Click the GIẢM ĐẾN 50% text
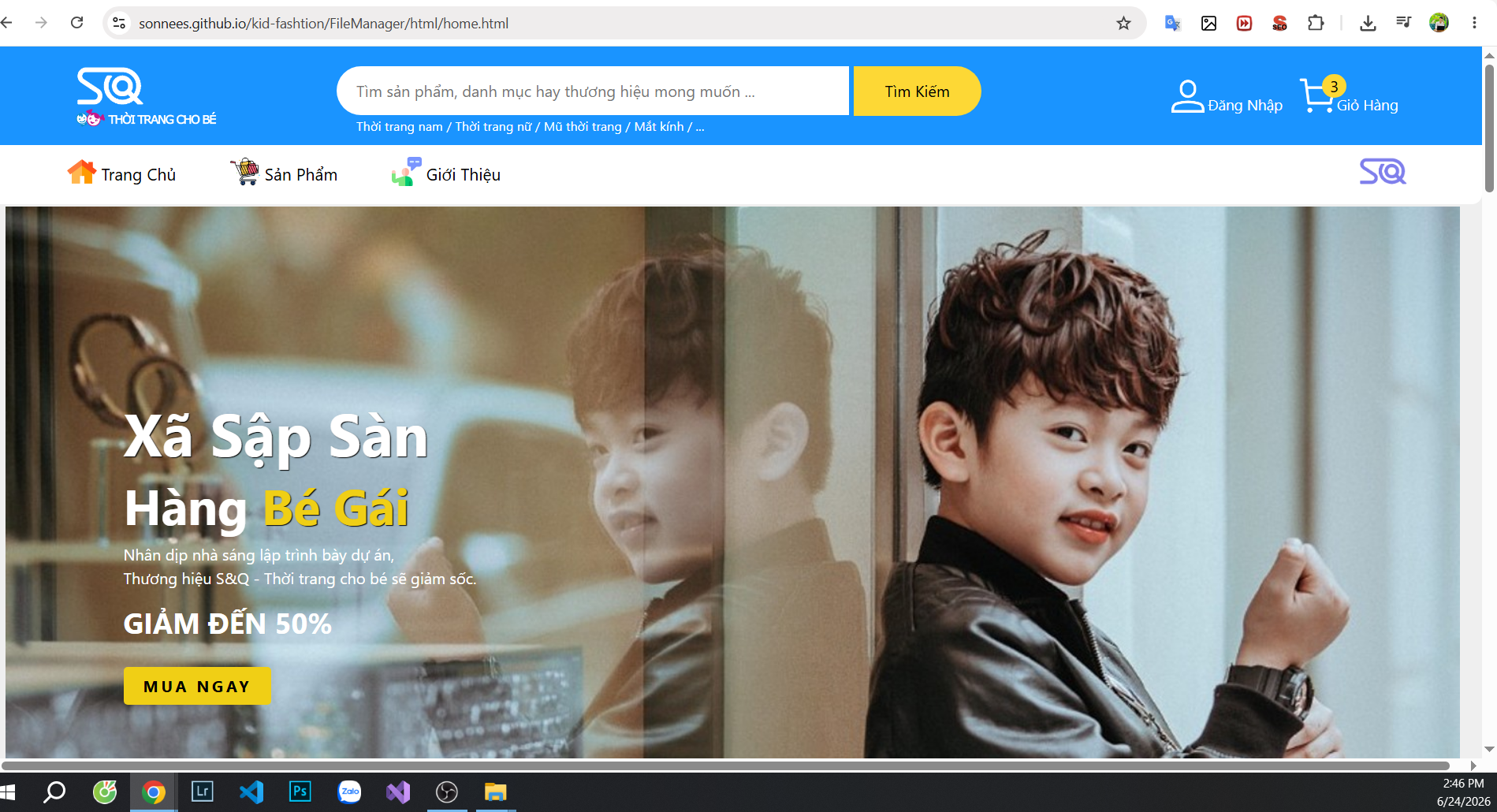Screen dimensions: 1497x812 point(228,624)
